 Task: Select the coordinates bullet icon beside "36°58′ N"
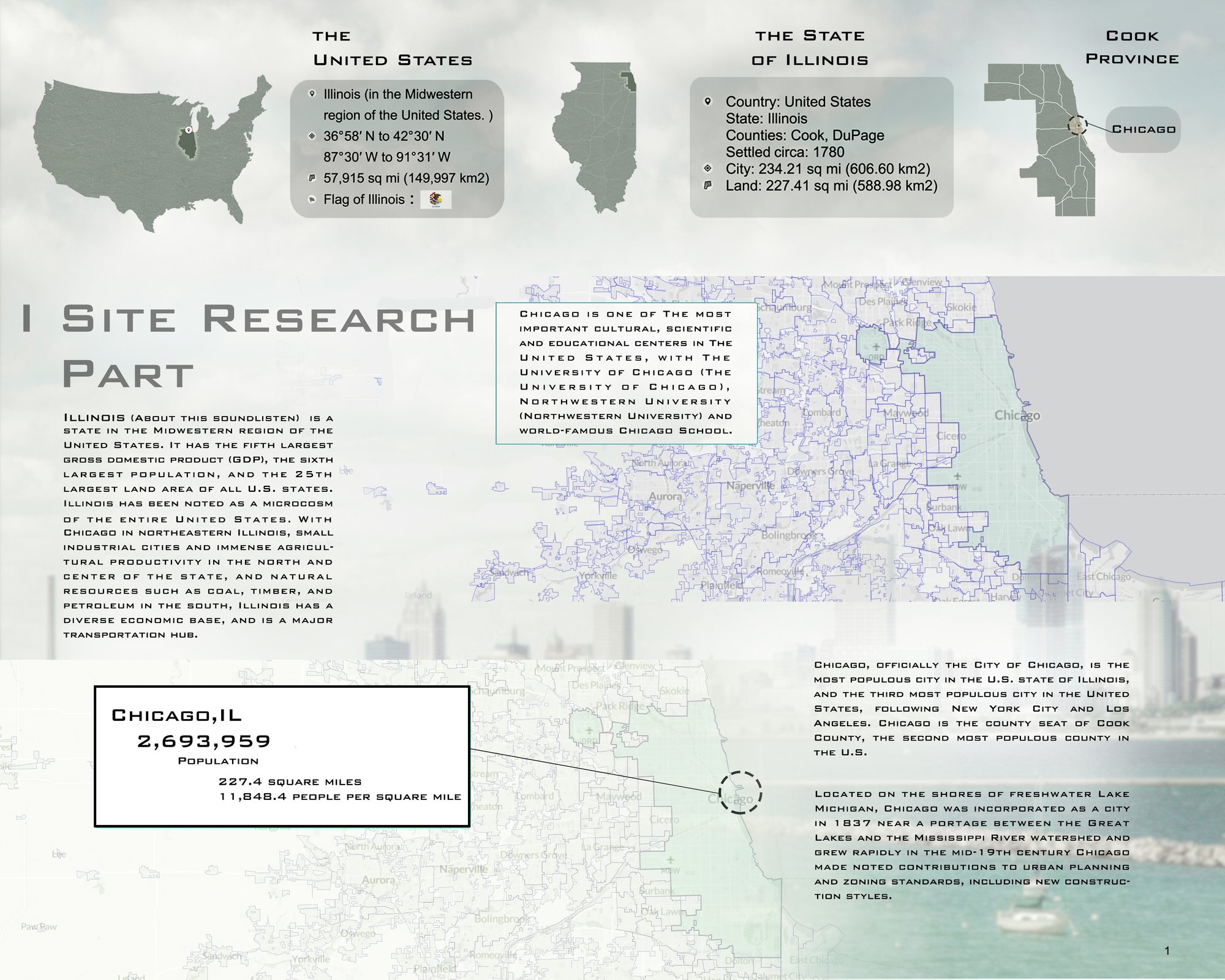coord(312,136)
